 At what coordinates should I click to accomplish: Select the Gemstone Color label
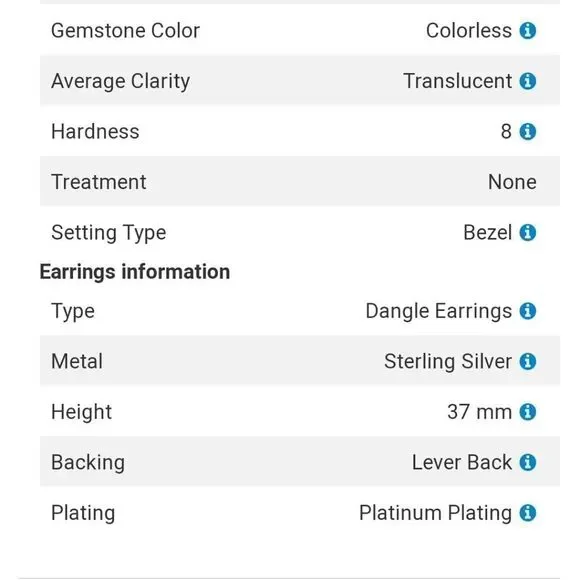tap(125, 31)
